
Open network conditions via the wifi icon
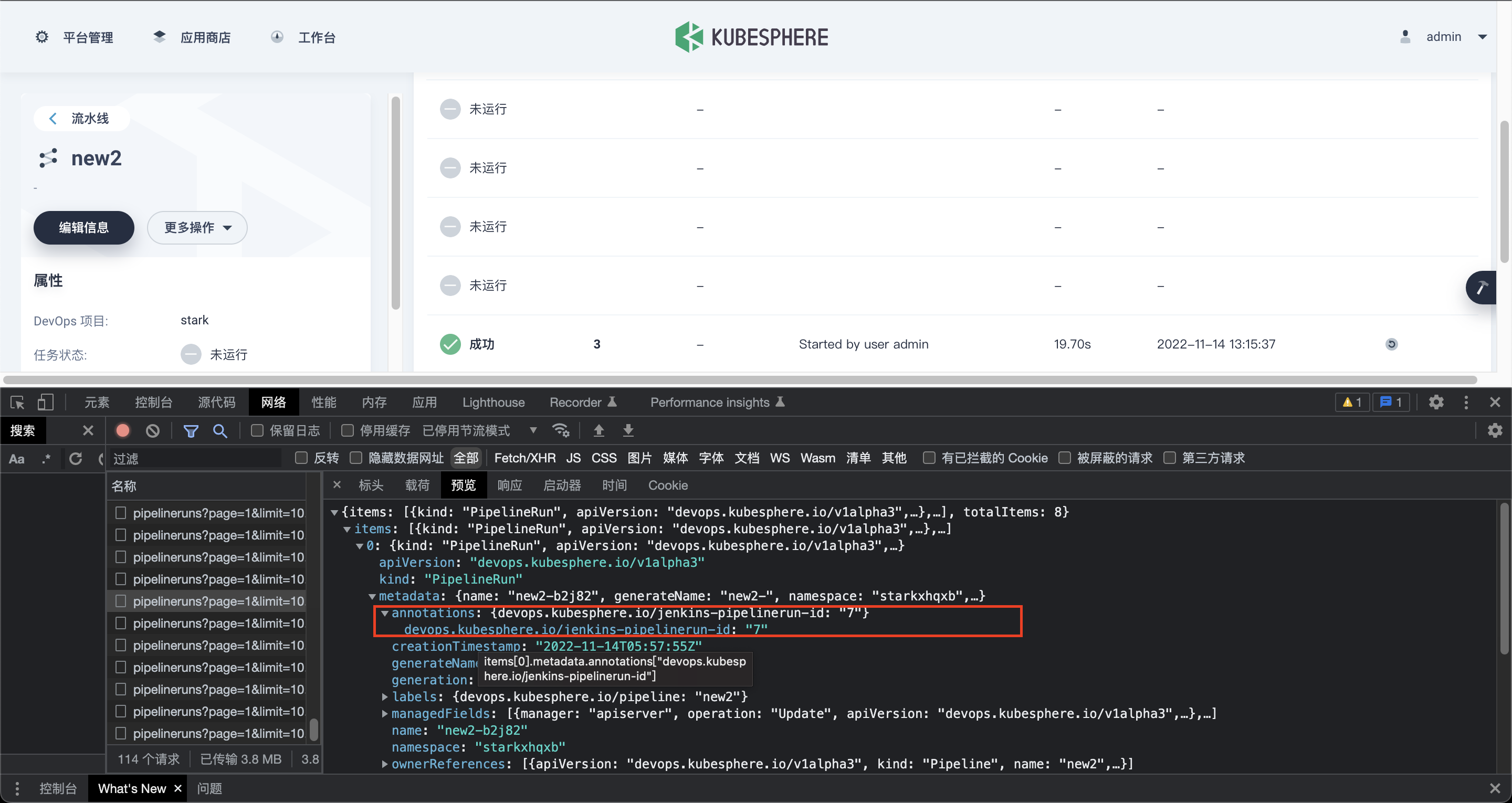pos(561,430)
